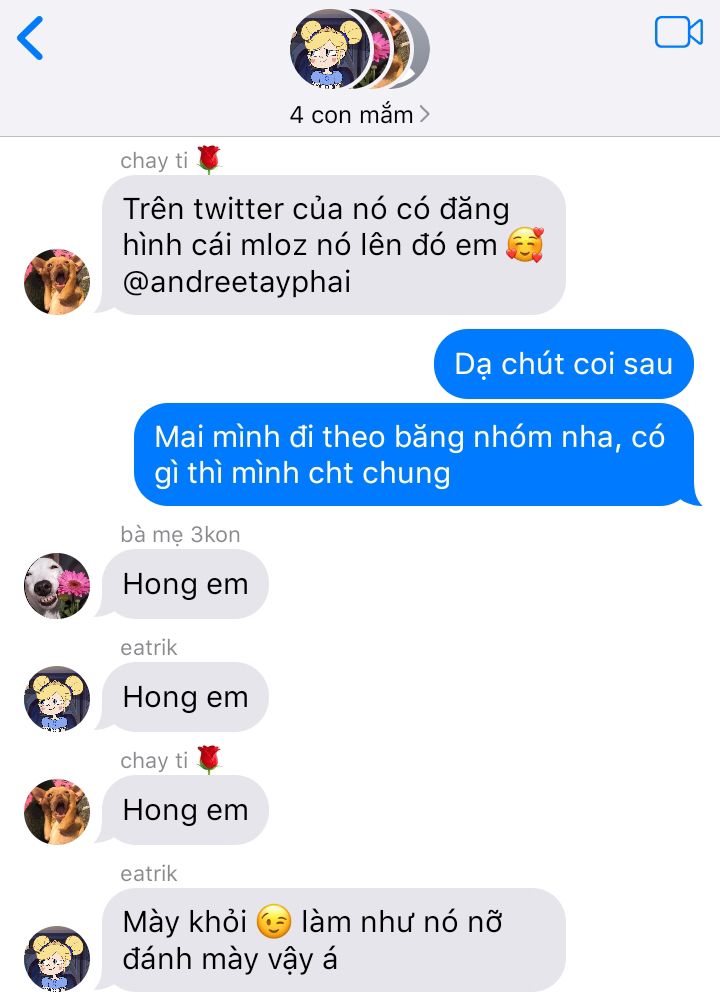
Task: Select chay ti's 'Hong em' message bubble
Action: click(x=185, y=810)
